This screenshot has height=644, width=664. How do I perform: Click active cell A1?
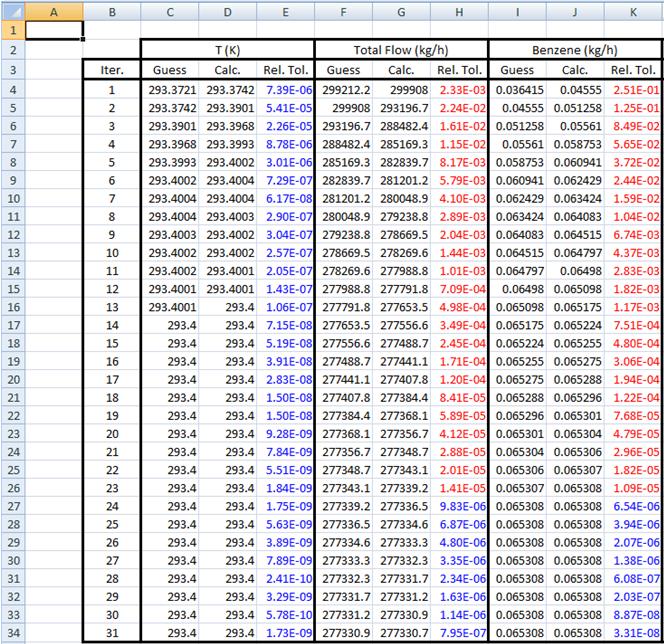[x=52, y=30]
